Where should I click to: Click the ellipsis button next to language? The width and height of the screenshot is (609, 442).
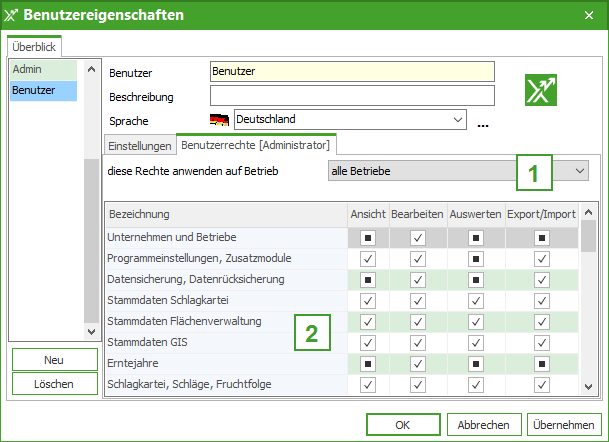tap(484, 123)
